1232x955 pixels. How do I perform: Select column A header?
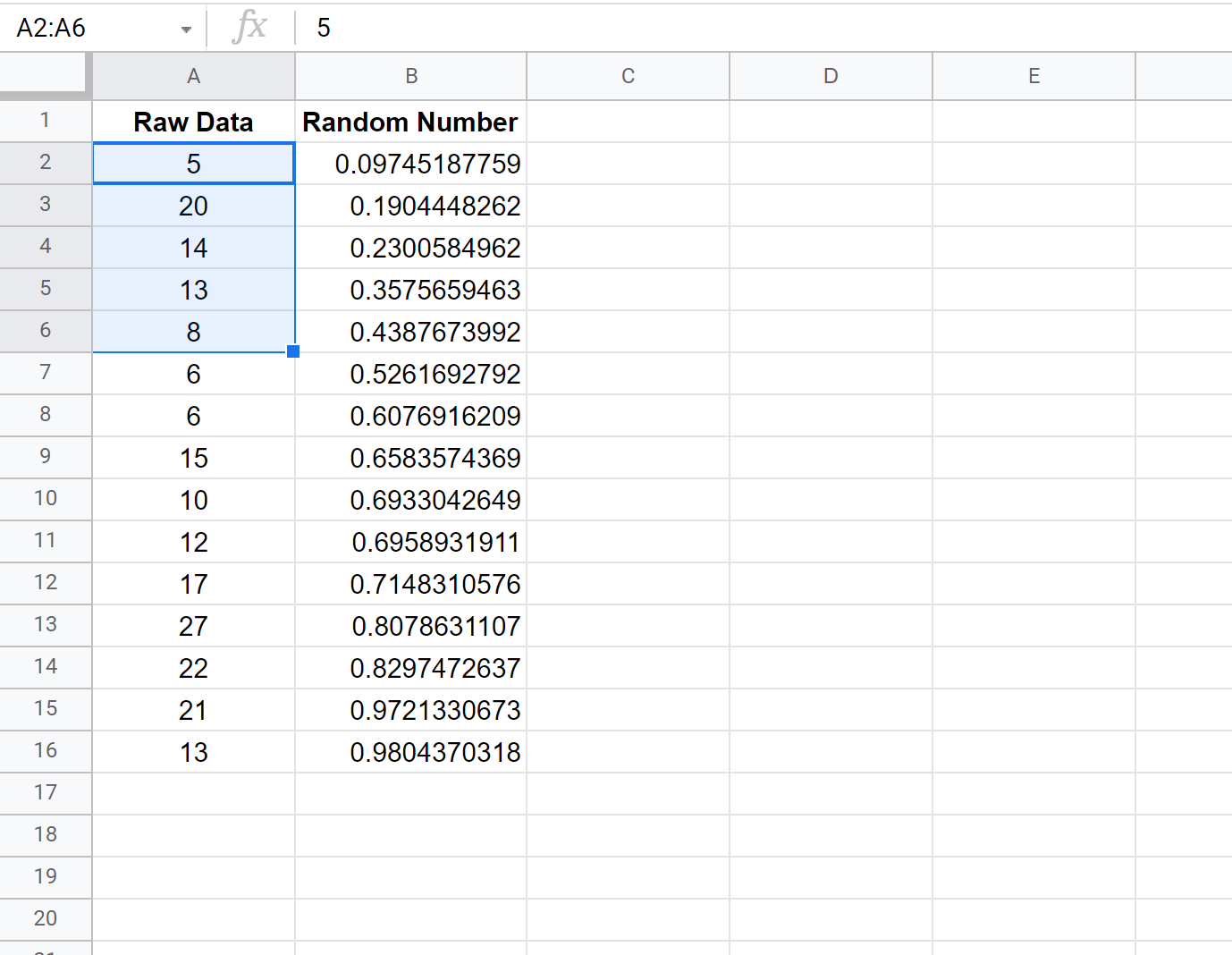193,76
